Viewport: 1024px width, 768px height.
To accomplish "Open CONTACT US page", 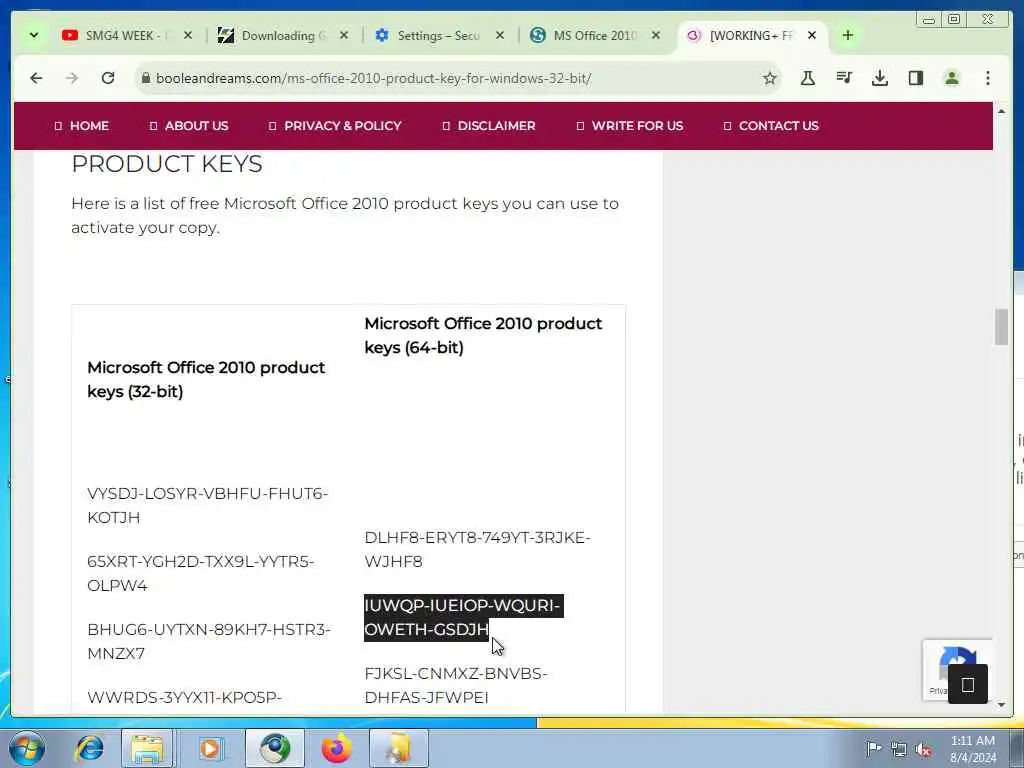I will 771,126.
